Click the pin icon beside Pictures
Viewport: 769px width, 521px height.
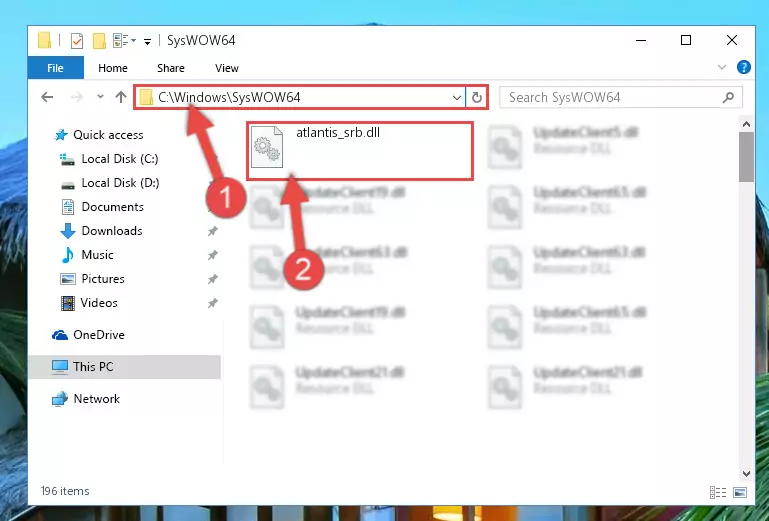click(x=212, y=279)
